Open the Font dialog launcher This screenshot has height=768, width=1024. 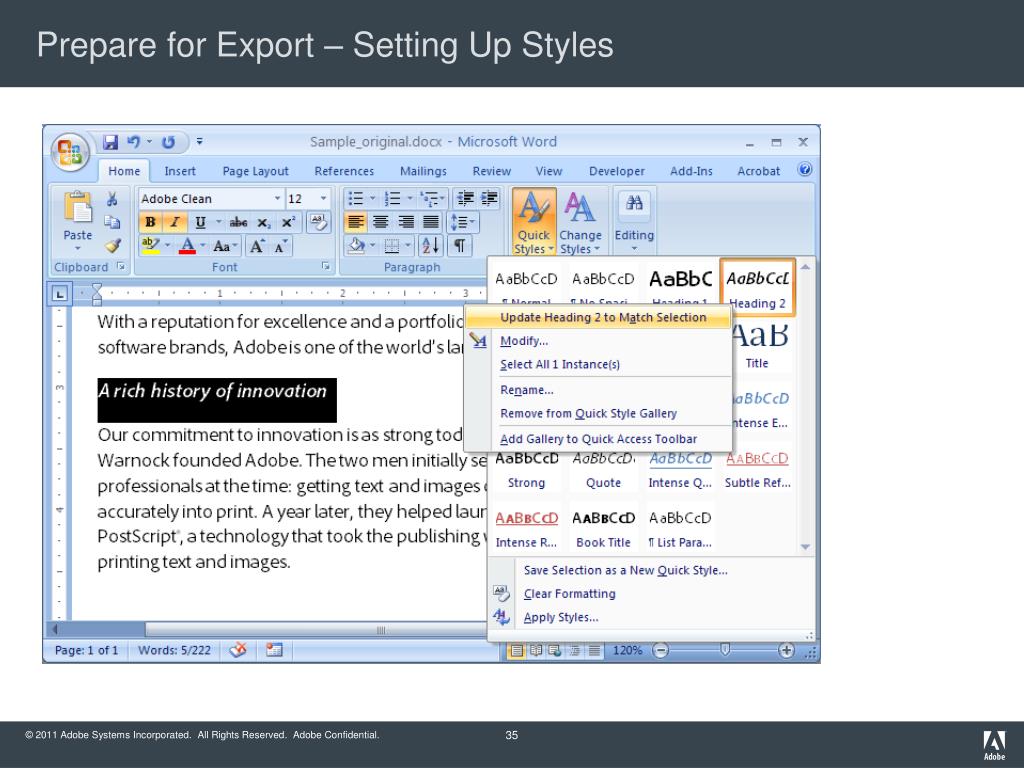point(325,266)
